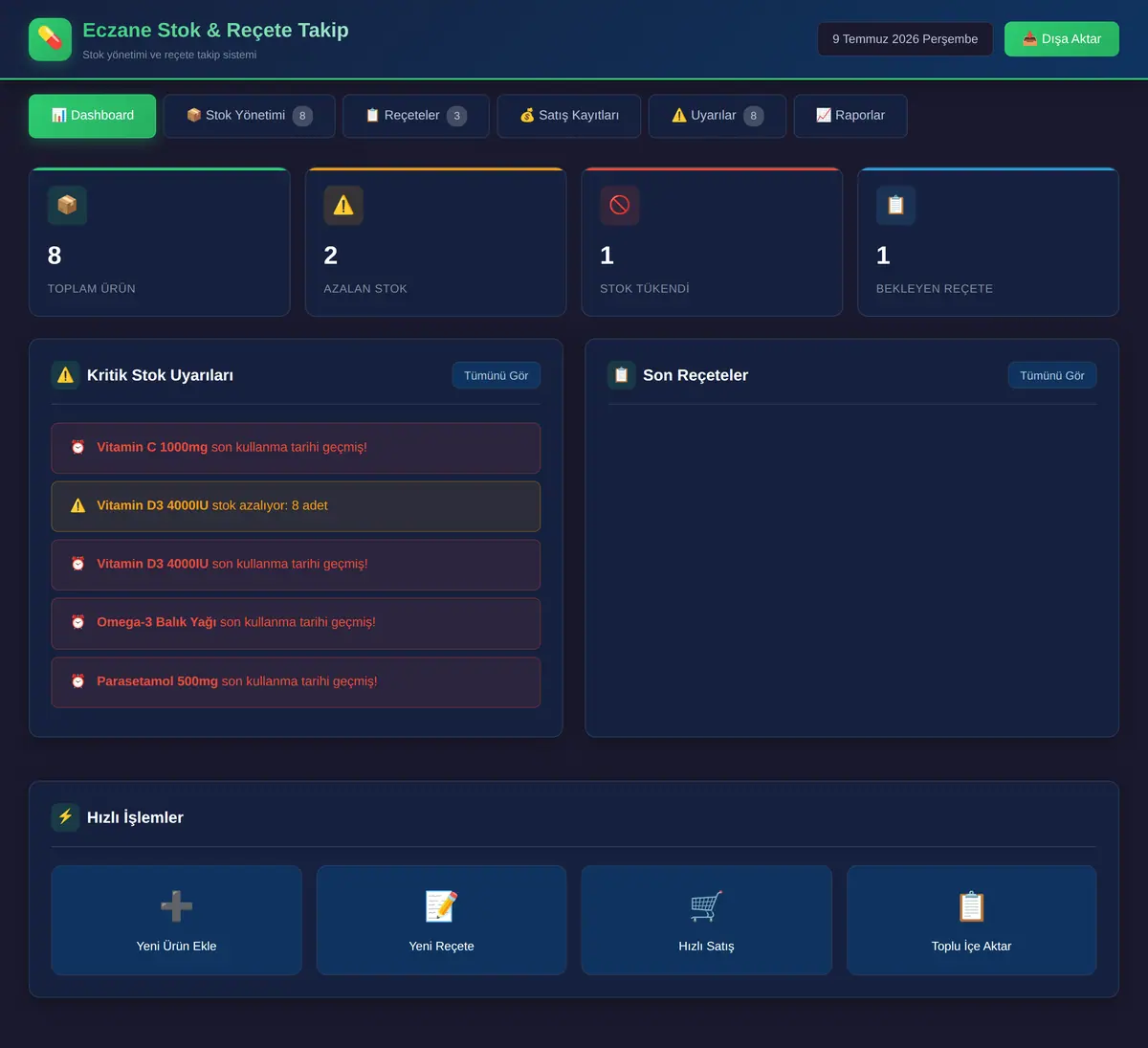This screenshot has height=1048, width=1148.
Task: Click the STOK TÜKENDİ label
Action: pyautogui.click(x=645, y=288)
